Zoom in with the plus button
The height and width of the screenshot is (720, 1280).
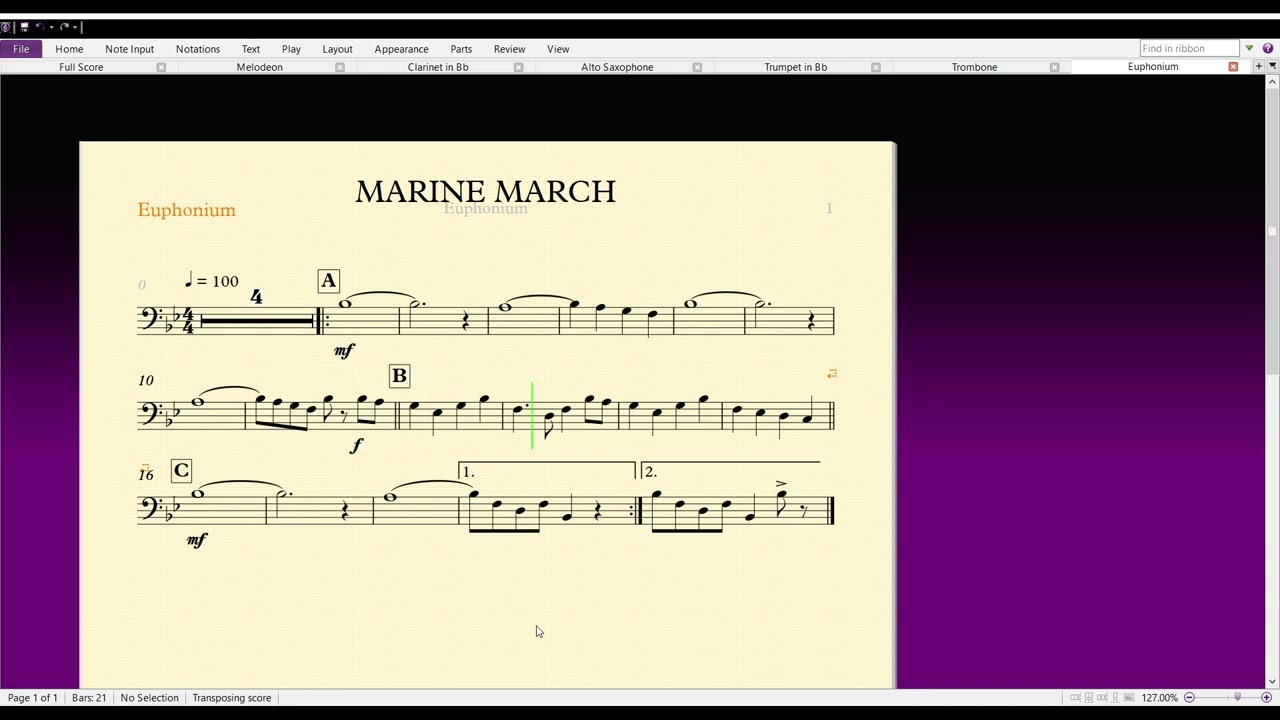[1266, 698]
